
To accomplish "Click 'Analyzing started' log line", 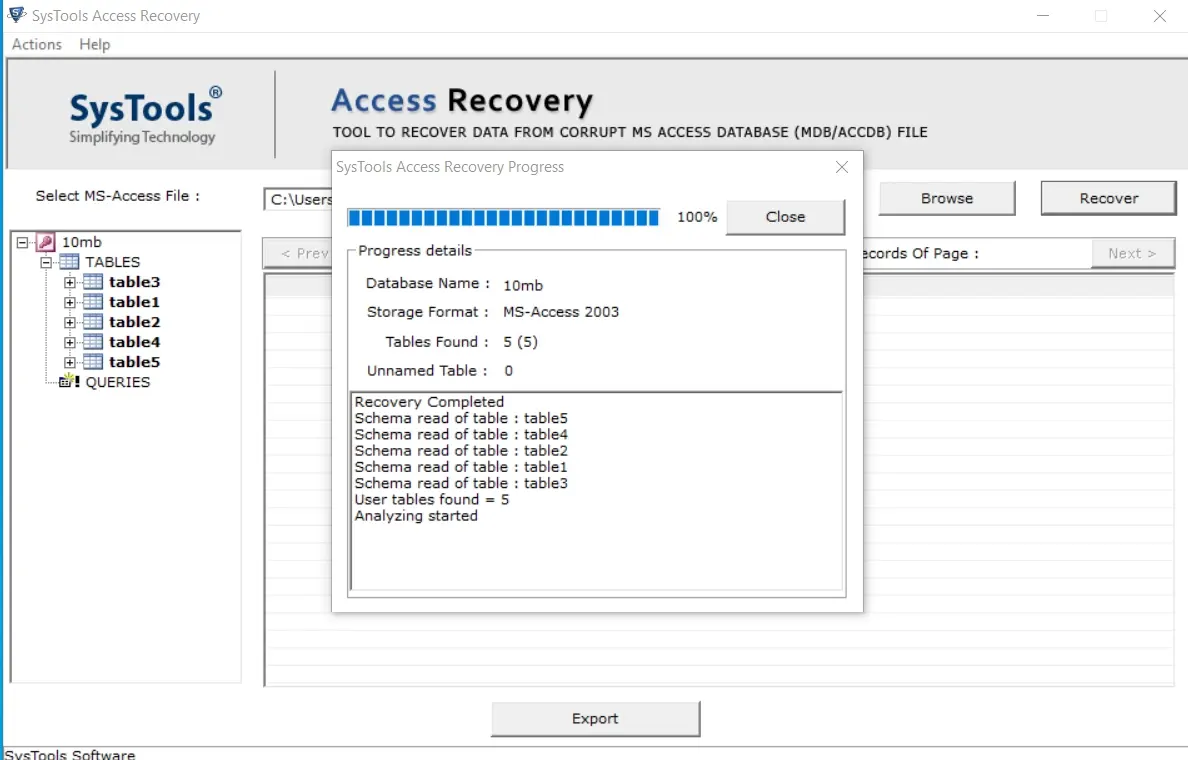I will coord(416,516).
